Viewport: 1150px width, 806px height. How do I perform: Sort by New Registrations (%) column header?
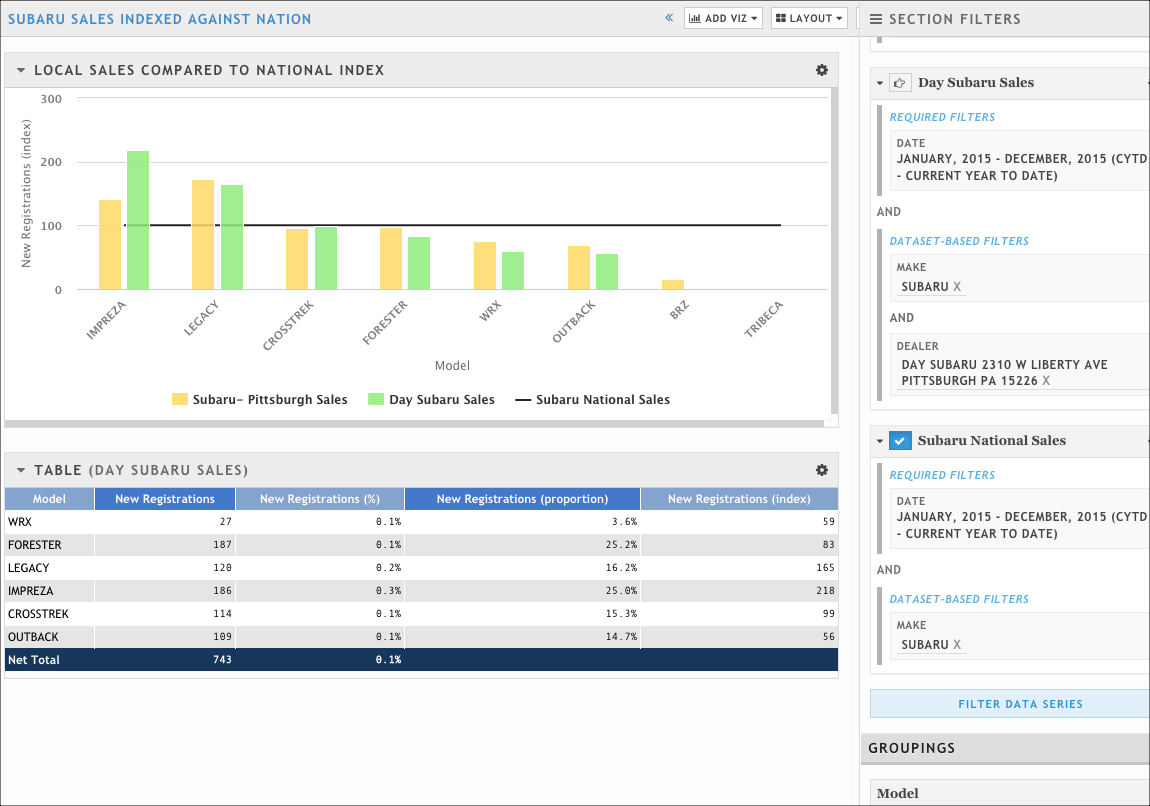pos(320,499)
